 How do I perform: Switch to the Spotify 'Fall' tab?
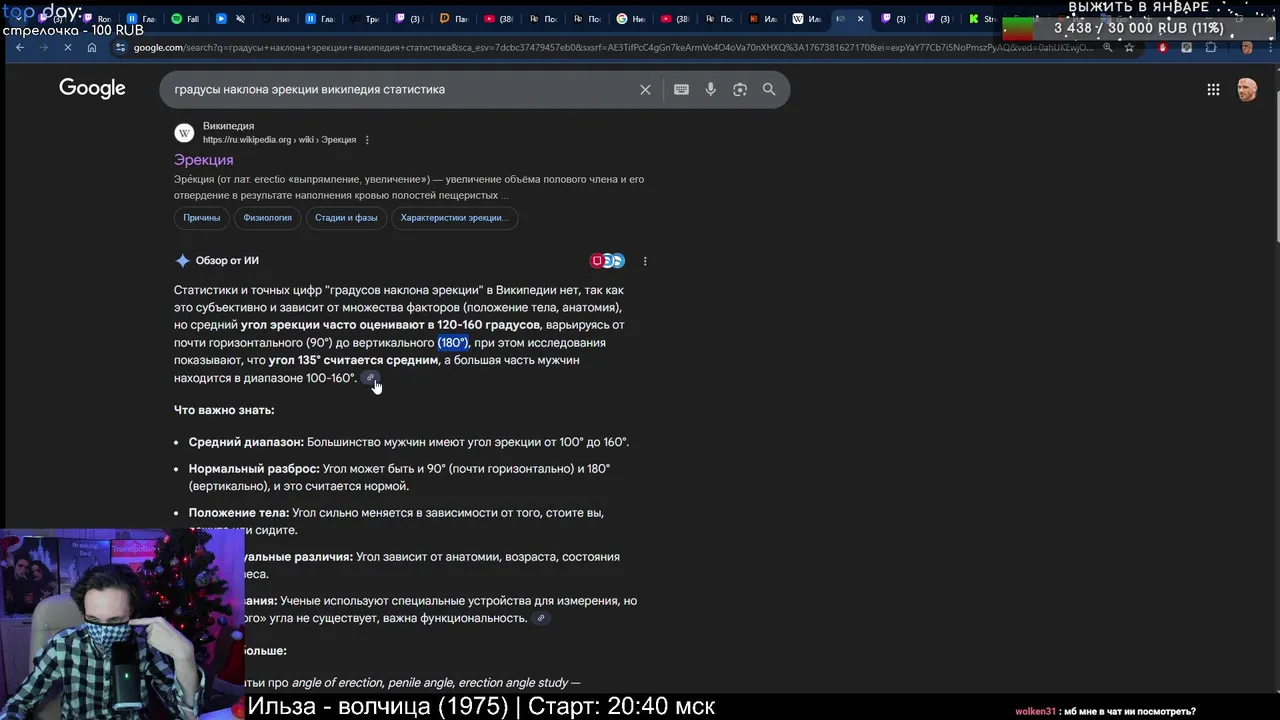coord(186,19)
